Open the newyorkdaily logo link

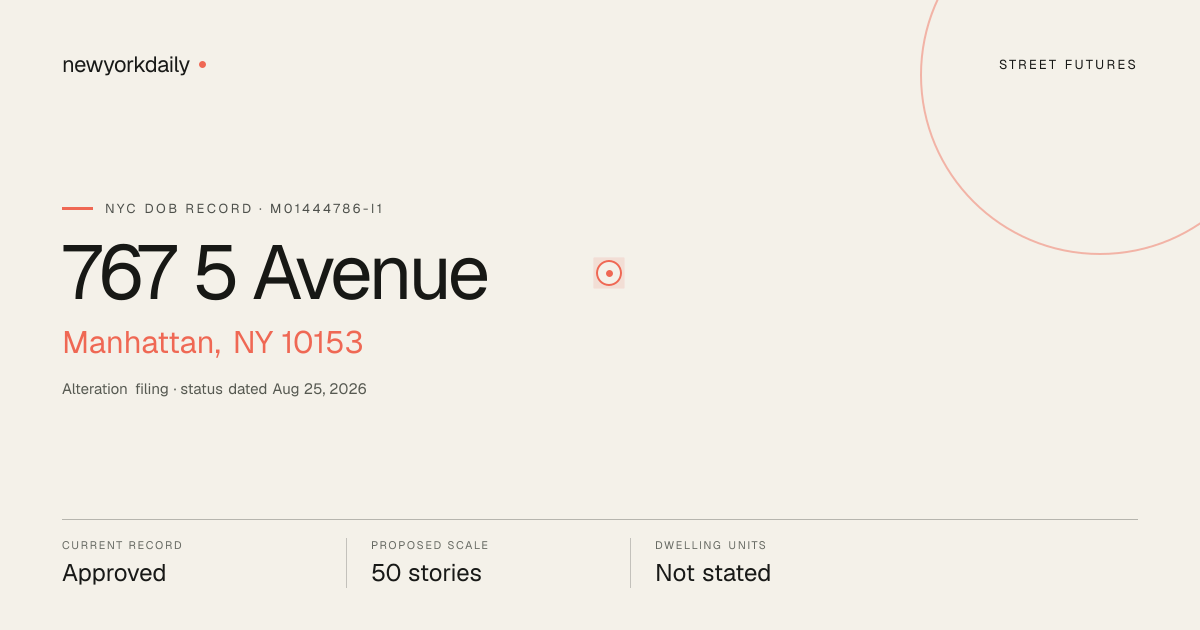click(126, 65)
